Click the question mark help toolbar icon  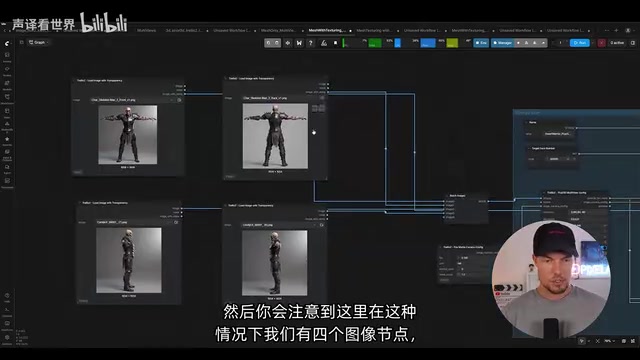[311, 43]
